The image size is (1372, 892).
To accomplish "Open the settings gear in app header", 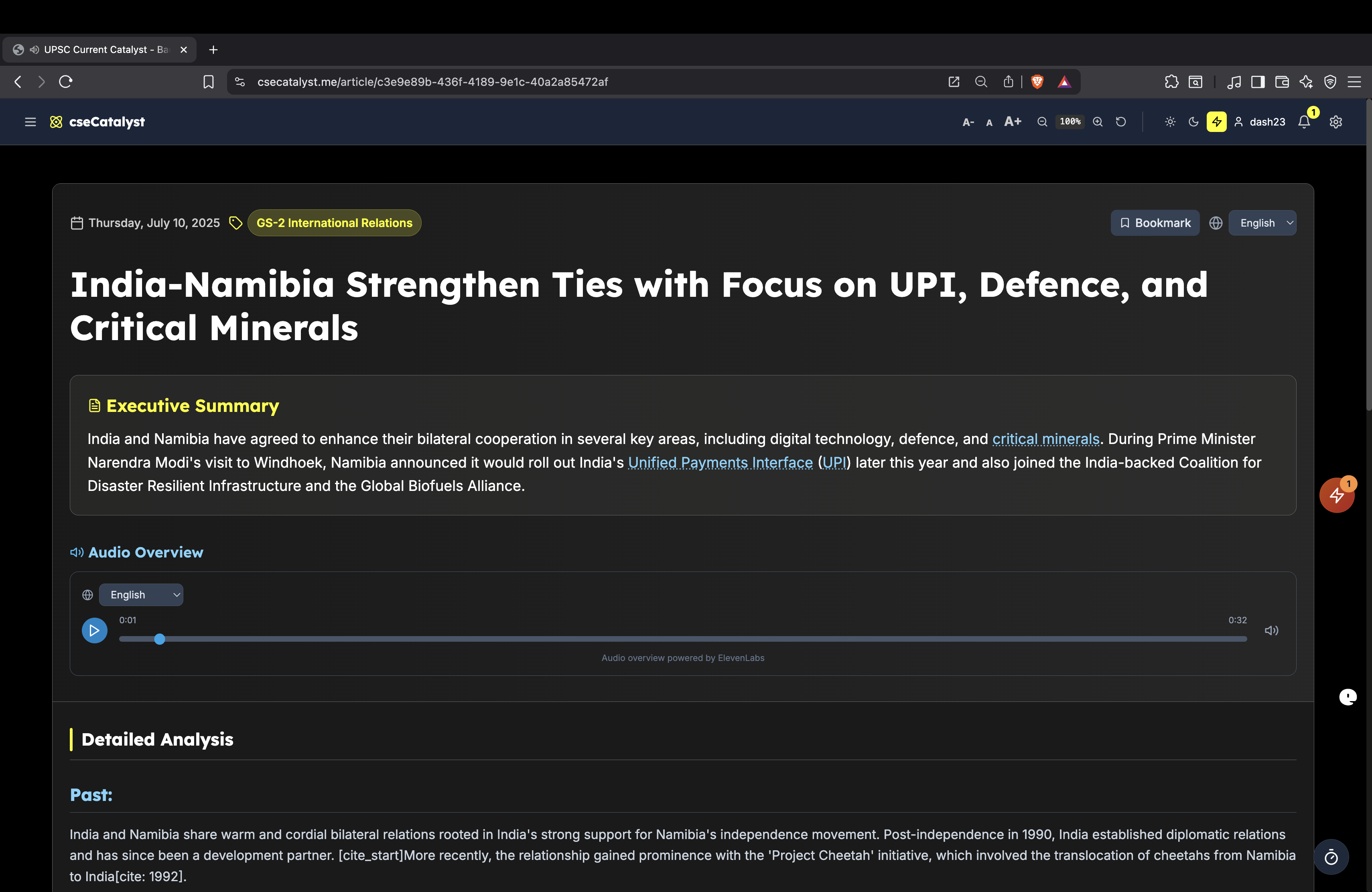I will (1335, 122).
